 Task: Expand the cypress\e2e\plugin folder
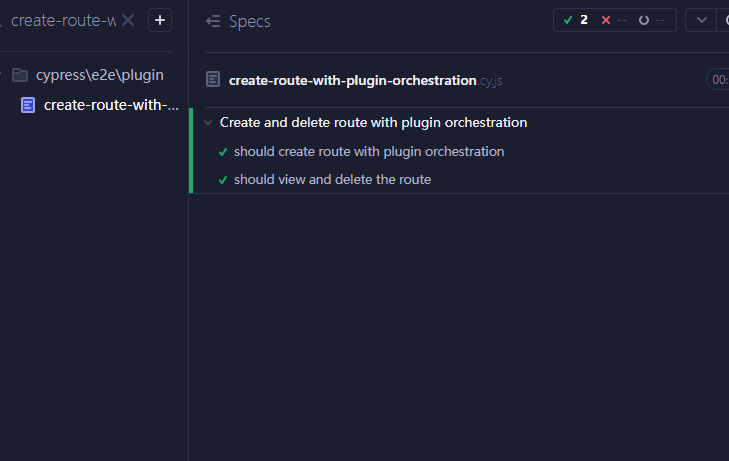pyautogui.click(x=20, y=75)
